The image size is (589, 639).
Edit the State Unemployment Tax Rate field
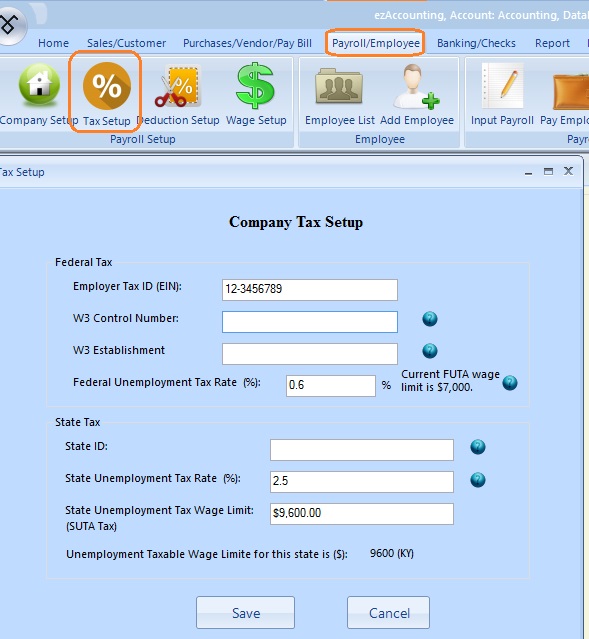pos(362,482)
